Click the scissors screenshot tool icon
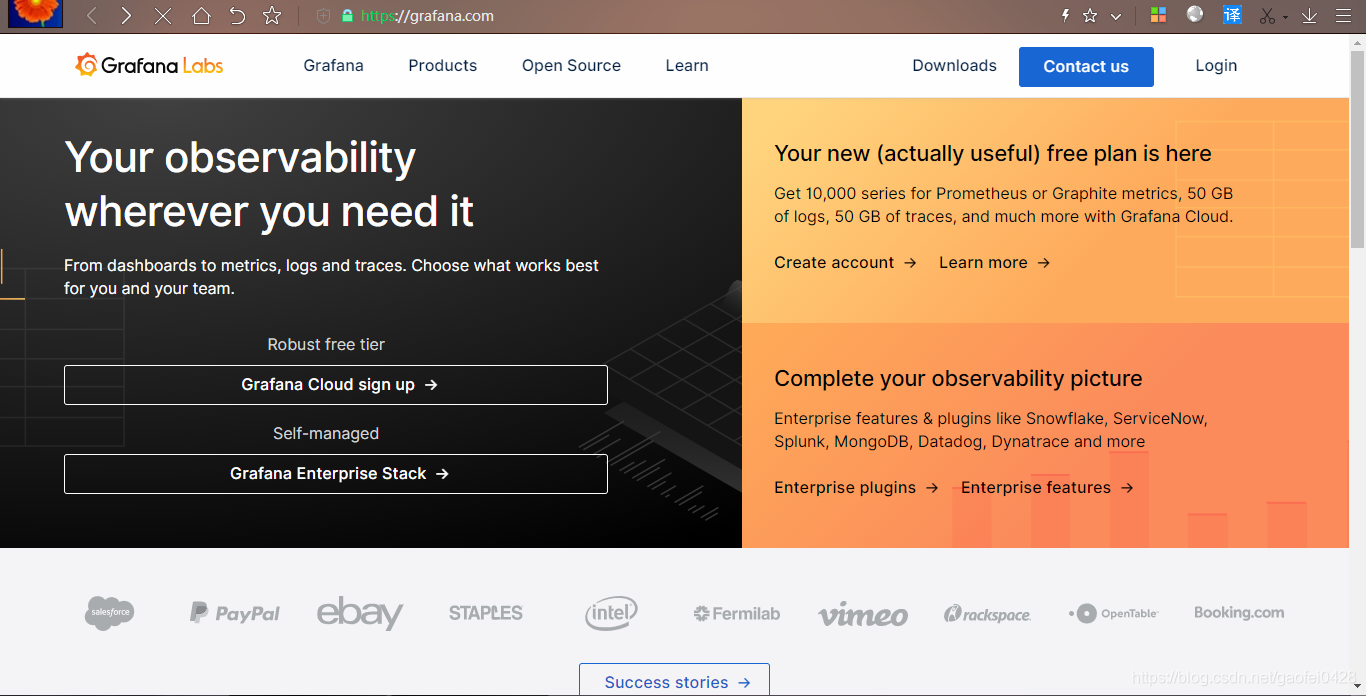The width and height of the screenshot is (1366, 696). click(1268, 16)
